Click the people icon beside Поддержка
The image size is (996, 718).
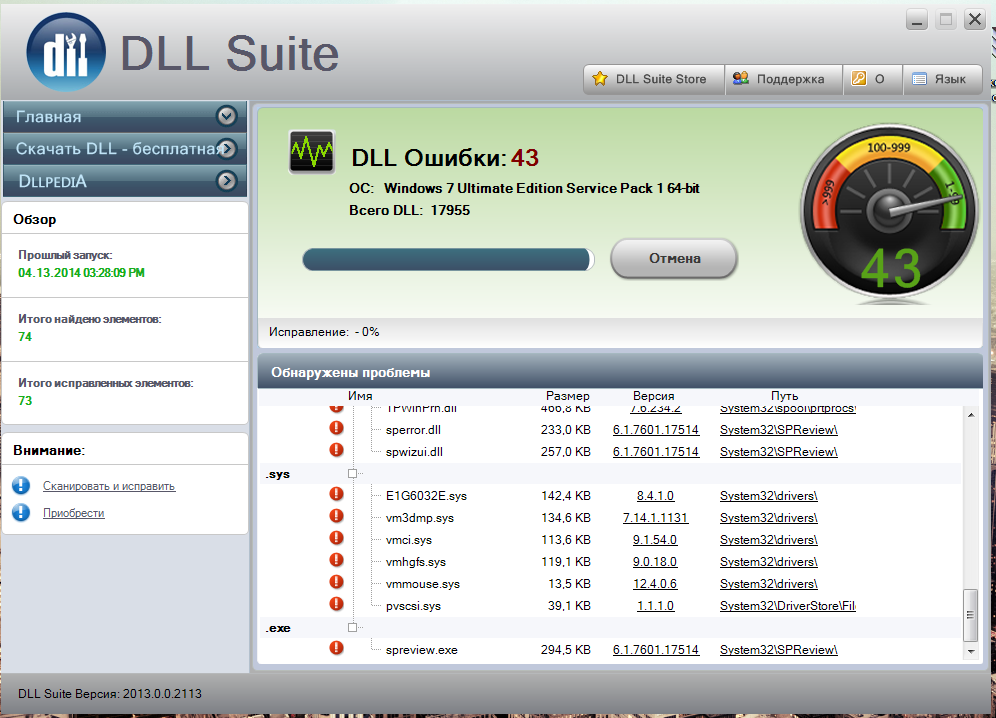pos(741,78)
